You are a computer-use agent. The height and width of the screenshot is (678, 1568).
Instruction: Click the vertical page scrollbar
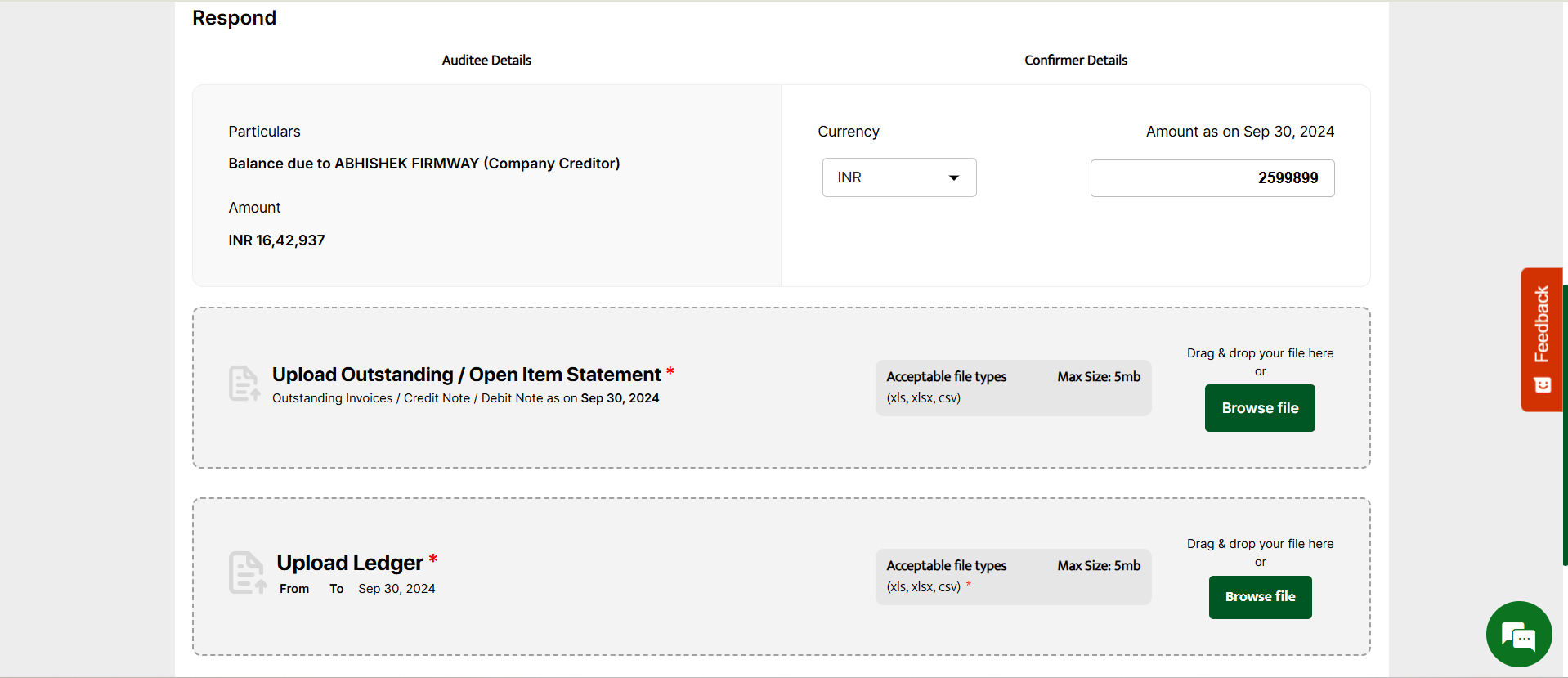[1565, 425]
